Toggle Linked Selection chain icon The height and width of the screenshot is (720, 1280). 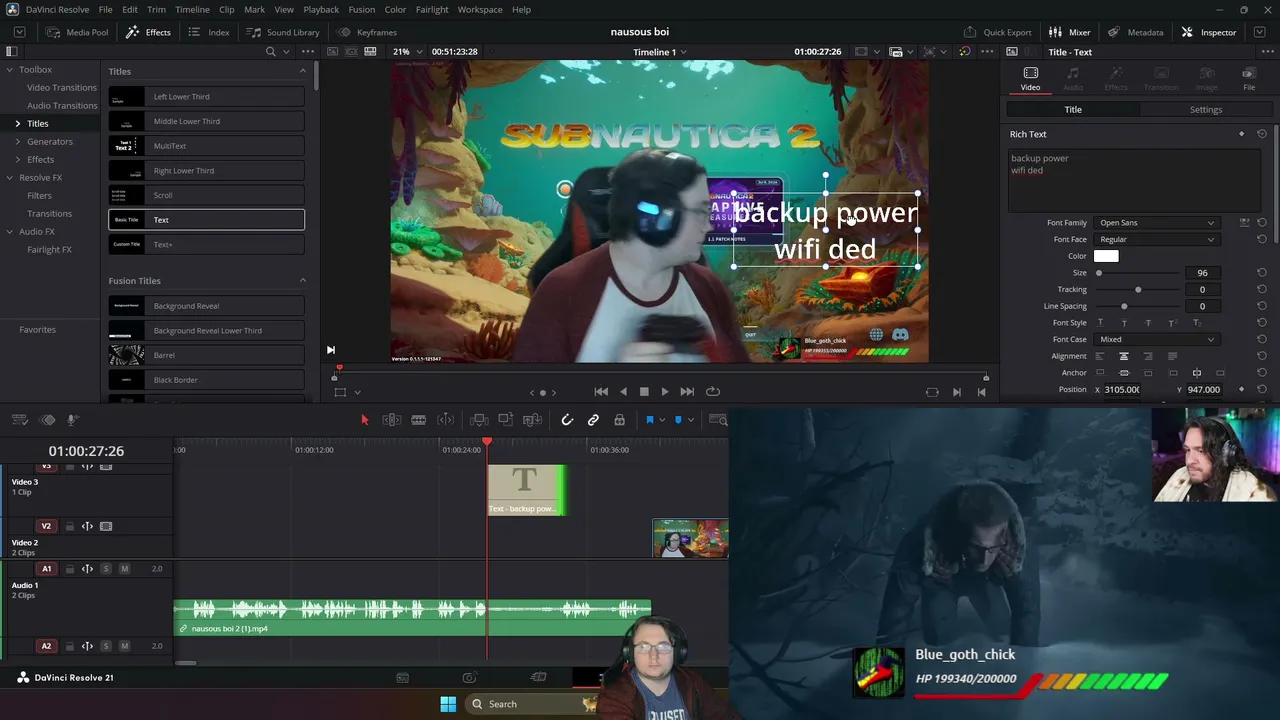click(593, 420)
